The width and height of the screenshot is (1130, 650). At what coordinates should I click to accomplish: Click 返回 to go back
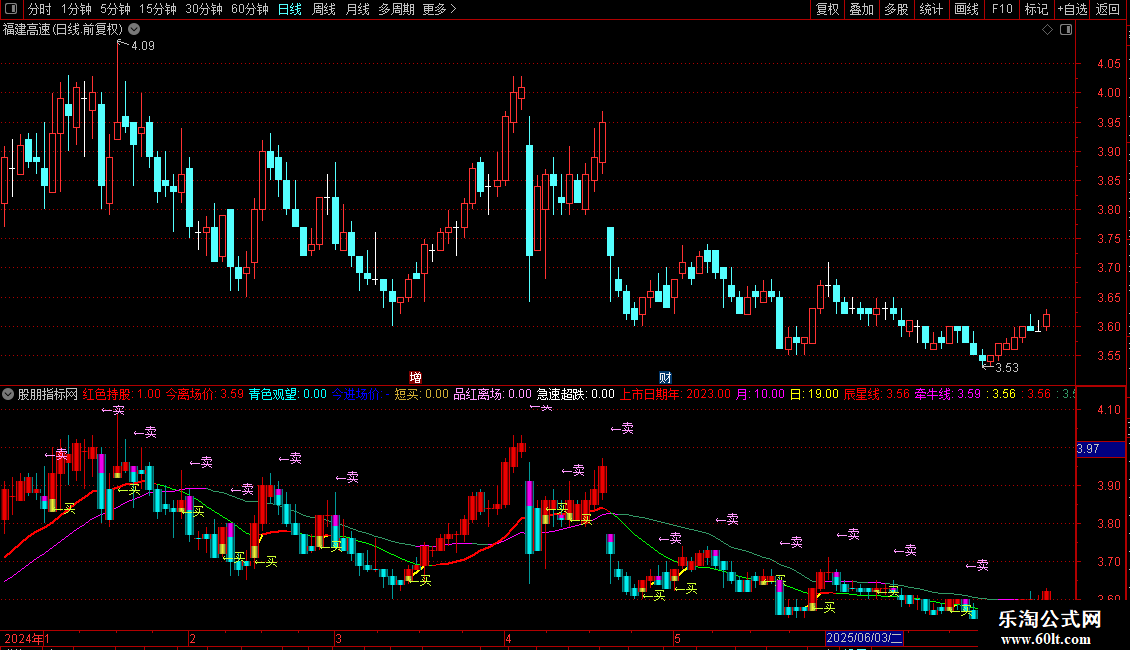(x=1108, y=9)
